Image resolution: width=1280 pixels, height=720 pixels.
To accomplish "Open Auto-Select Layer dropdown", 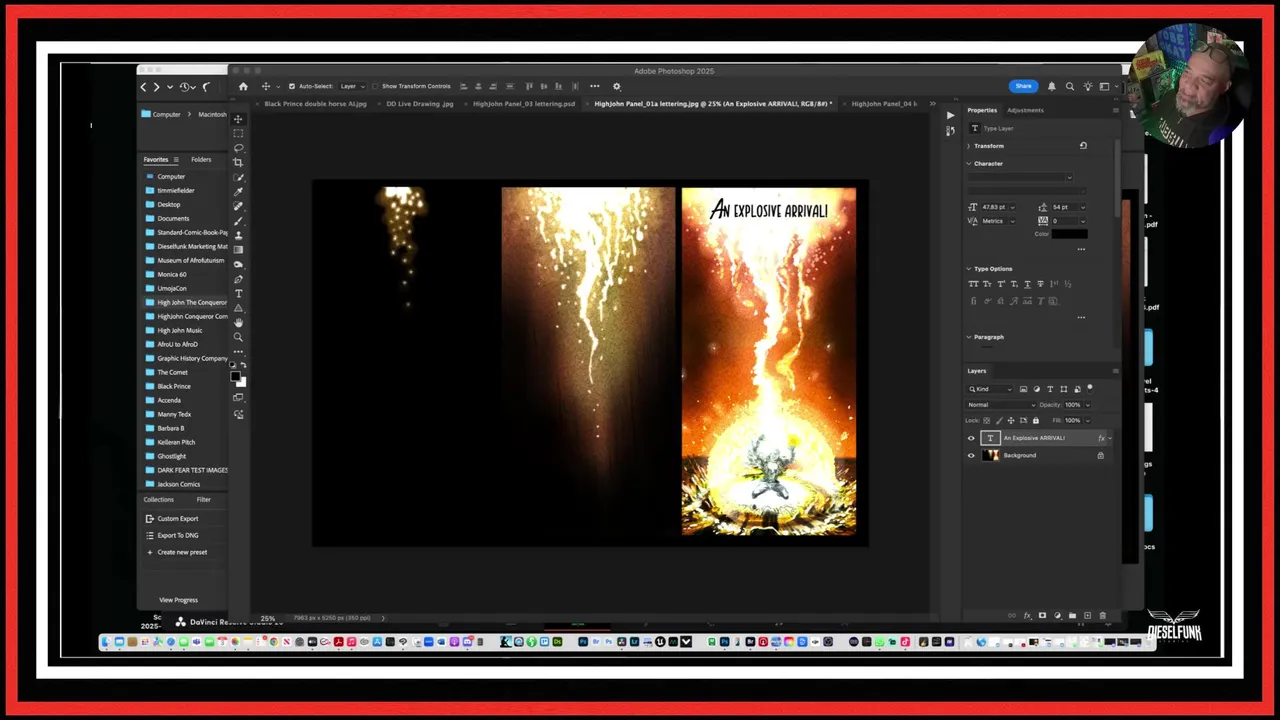I will point(349,86).
